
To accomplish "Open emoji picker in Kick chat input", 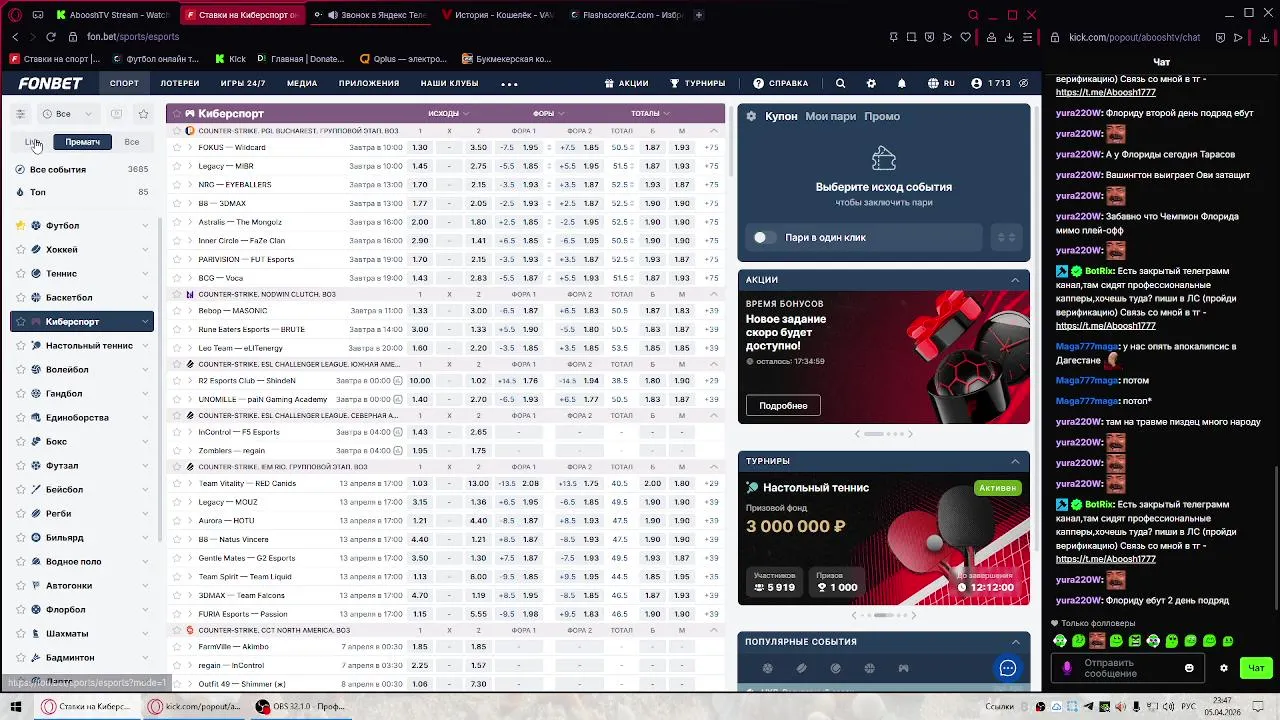I will (1189, 668).
